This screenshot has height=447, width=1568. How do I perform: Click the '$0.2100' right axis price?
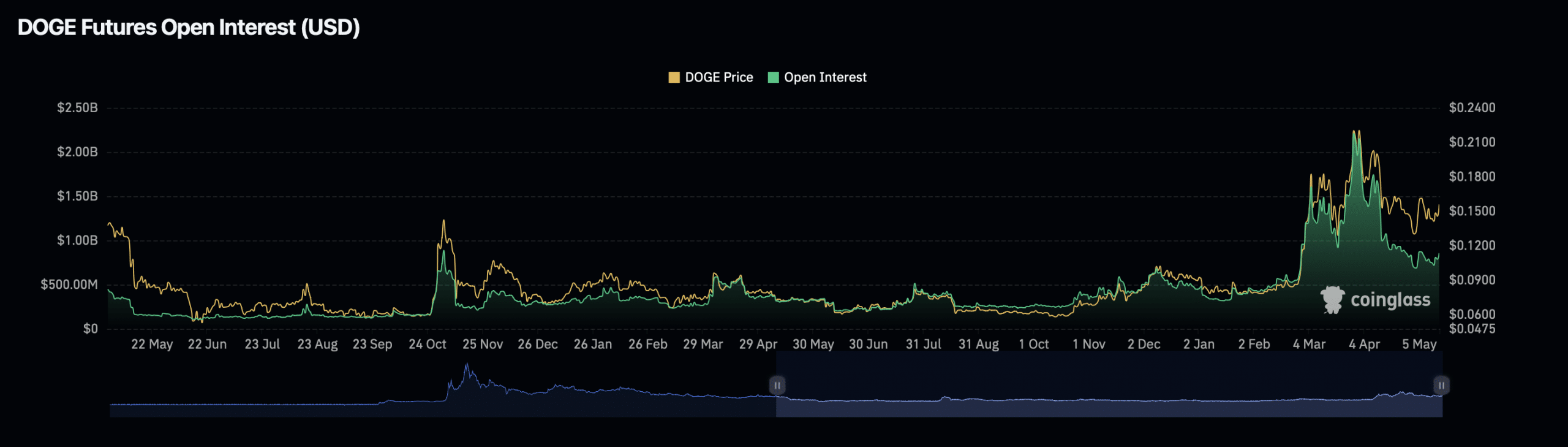[1472, 142]
